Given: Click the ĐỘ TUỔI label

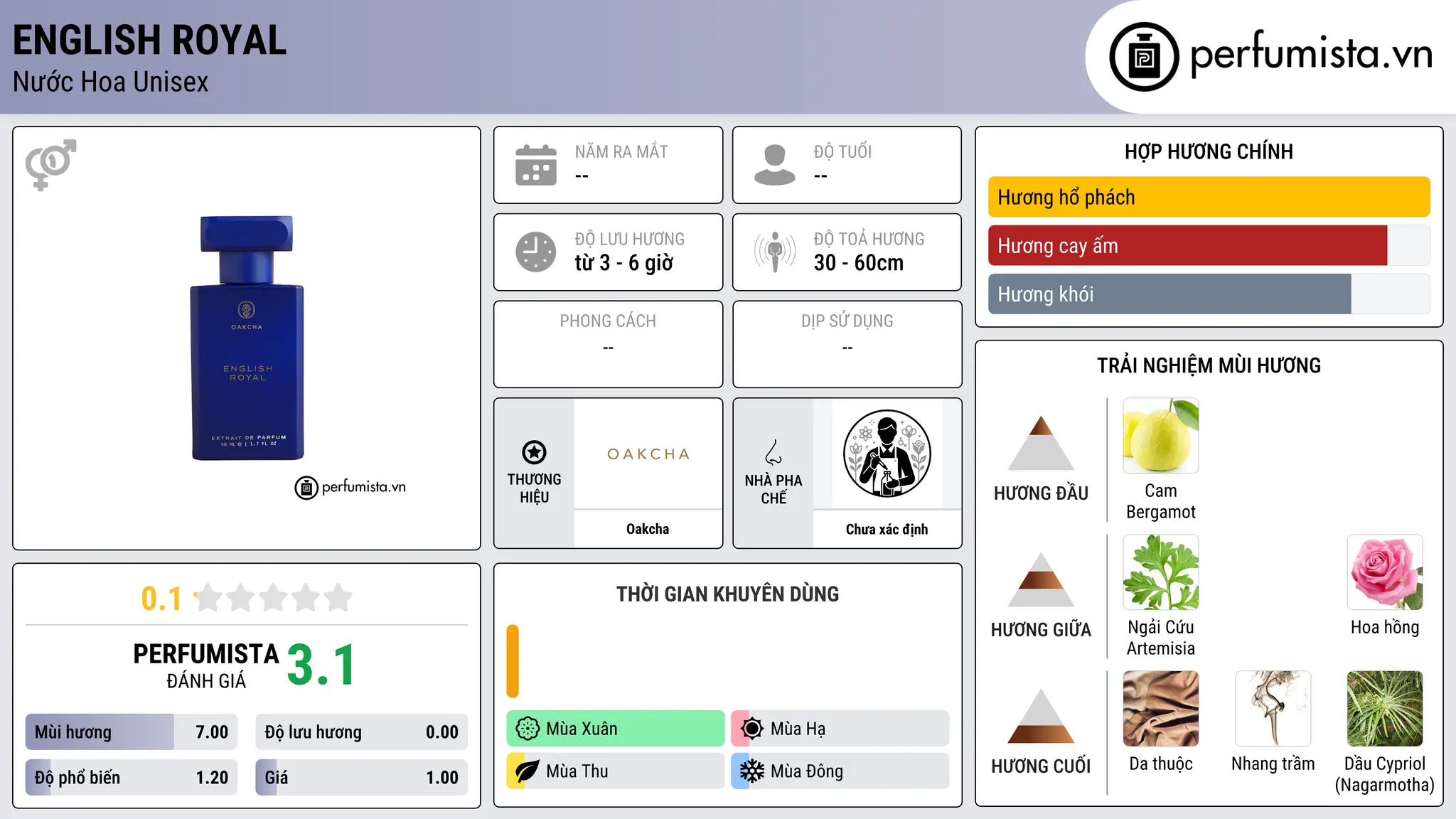Looking at the screenshot, I should pyautogui.click(x=842, y=151).
